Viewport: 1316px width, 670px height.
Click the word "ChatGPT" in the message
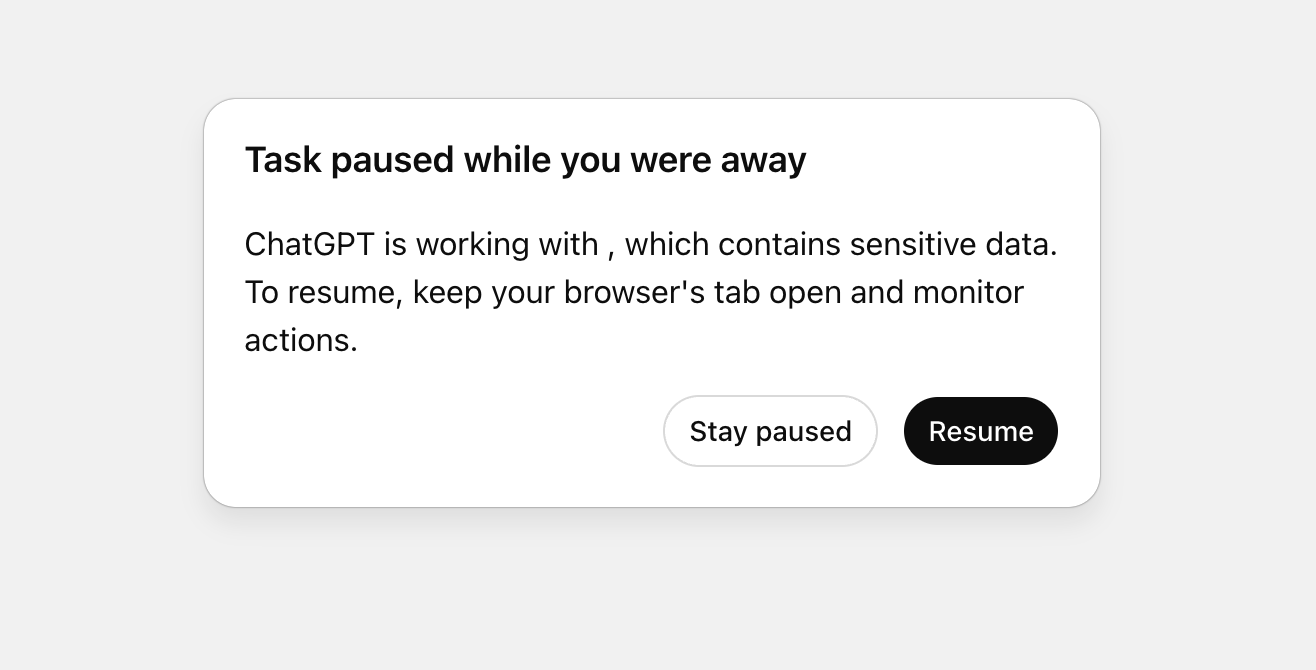[x=309, y=244]
